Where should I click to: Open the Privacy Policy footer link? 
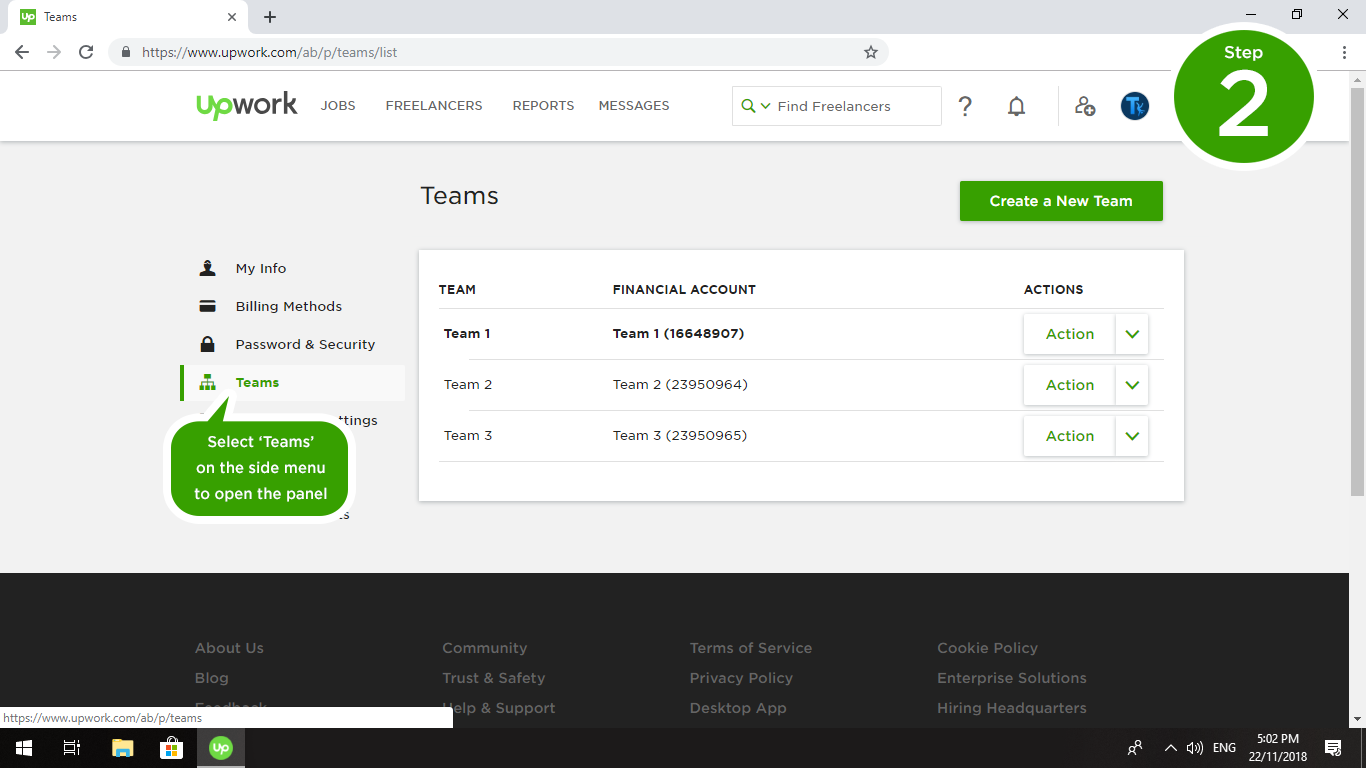point(741,678)
